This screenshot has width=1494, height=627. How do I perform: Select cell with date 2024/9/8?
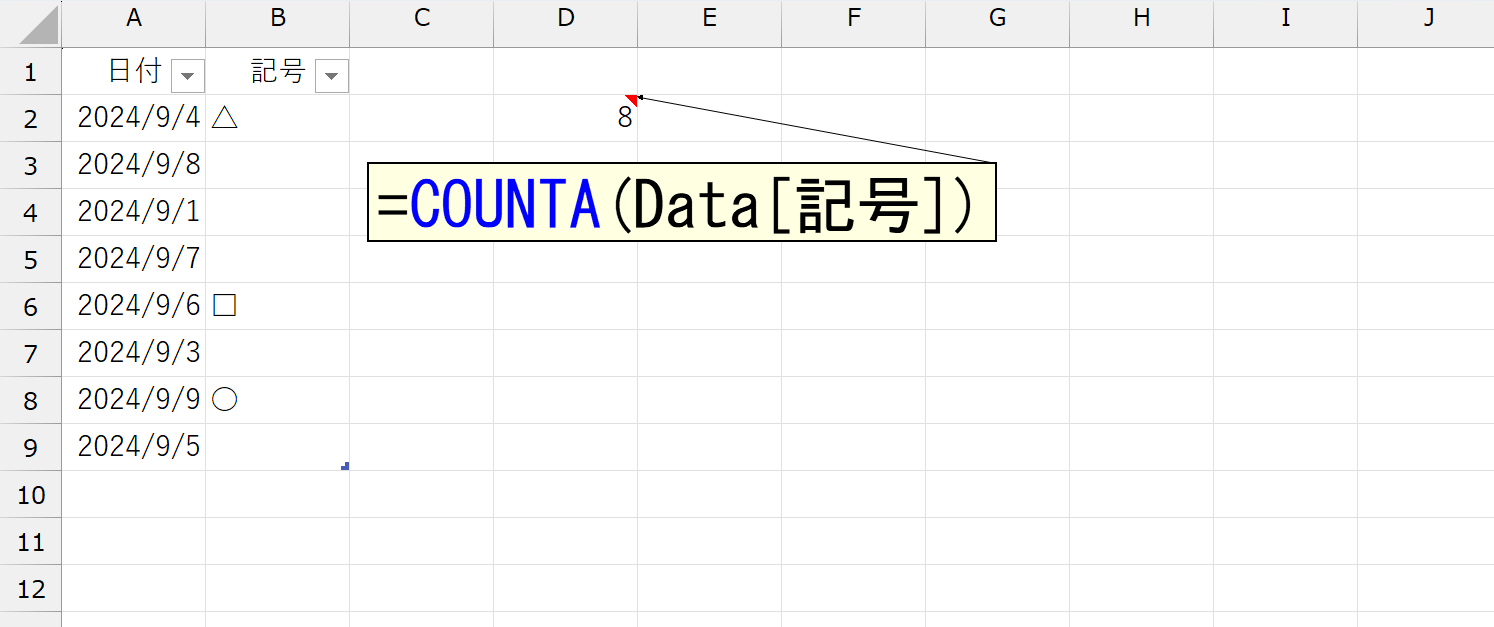click(134, 165)
